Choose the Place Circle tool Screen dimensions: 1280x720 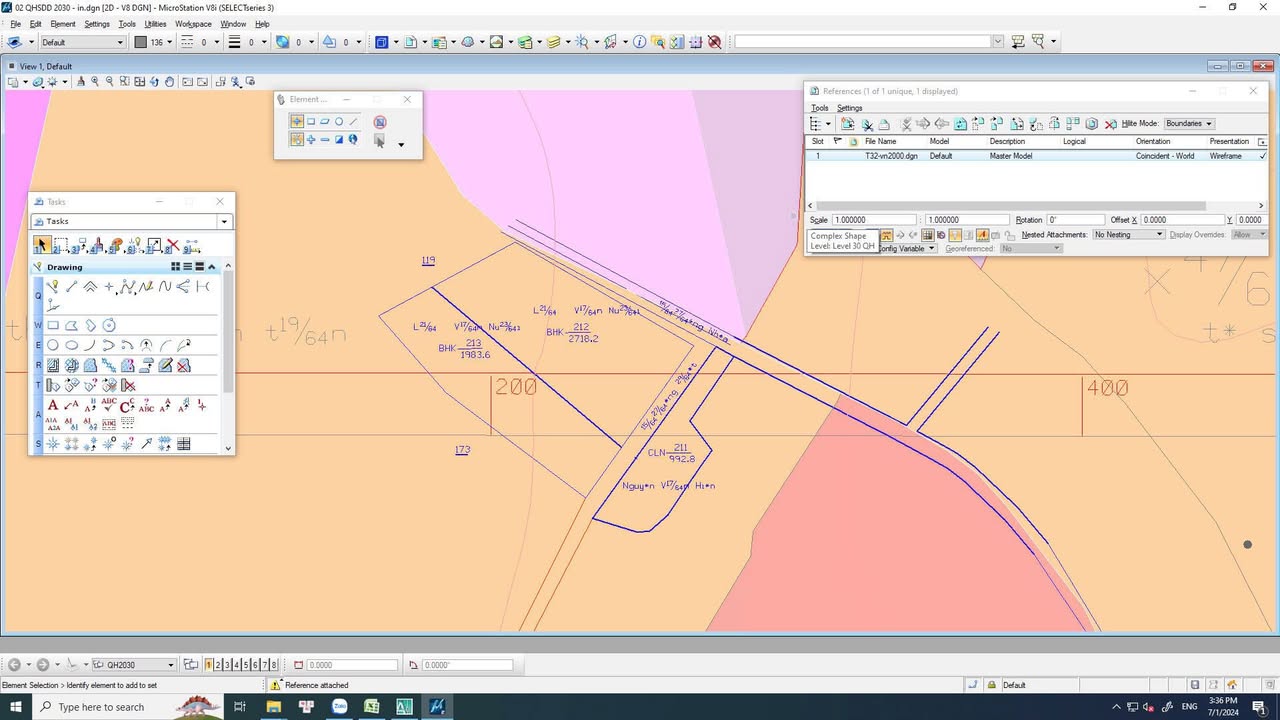tap(53, 345)
